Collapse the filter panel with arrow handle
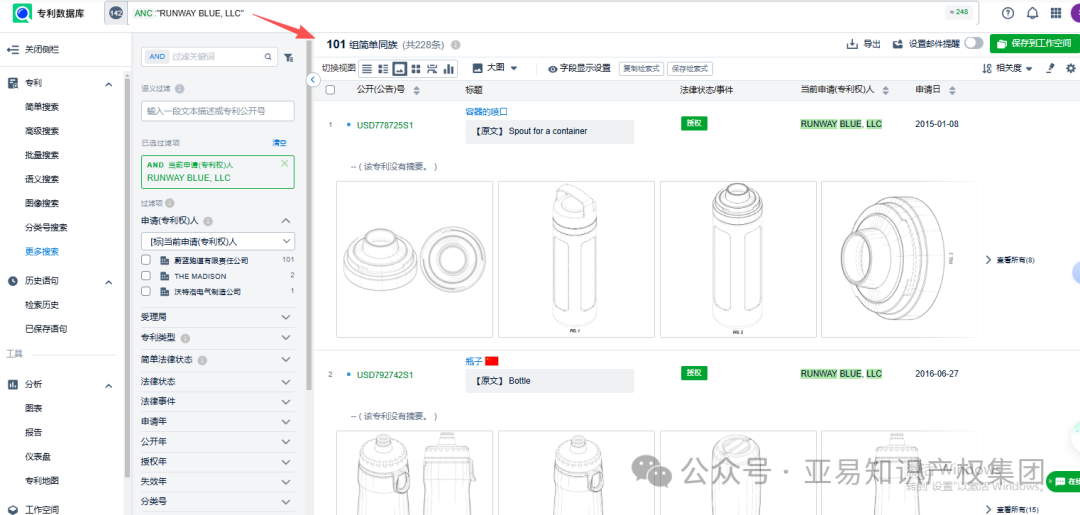Screen dimensions: 1080x515 pos(312,80)
